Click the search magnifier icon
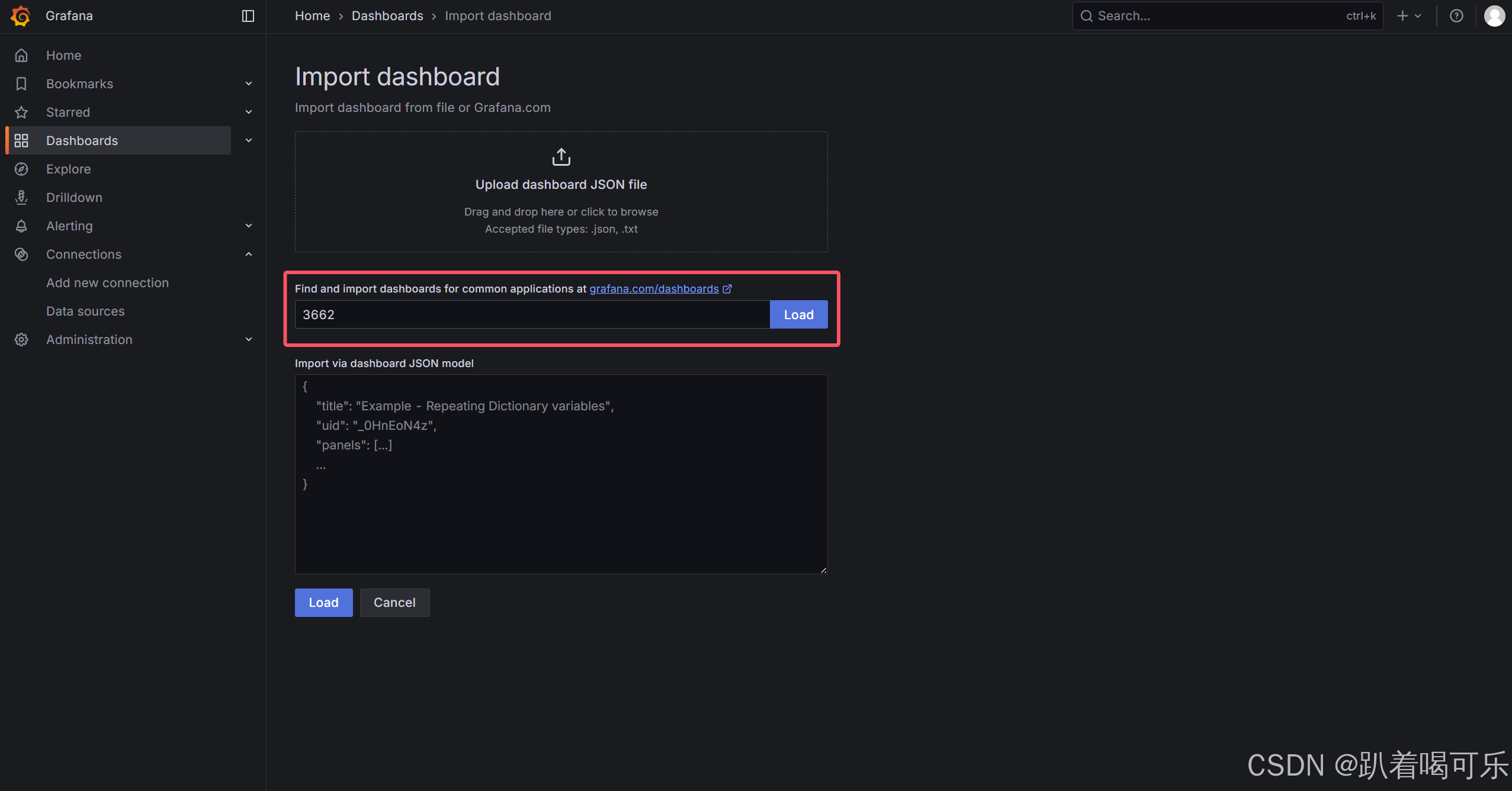 (x=1086, y=16)
